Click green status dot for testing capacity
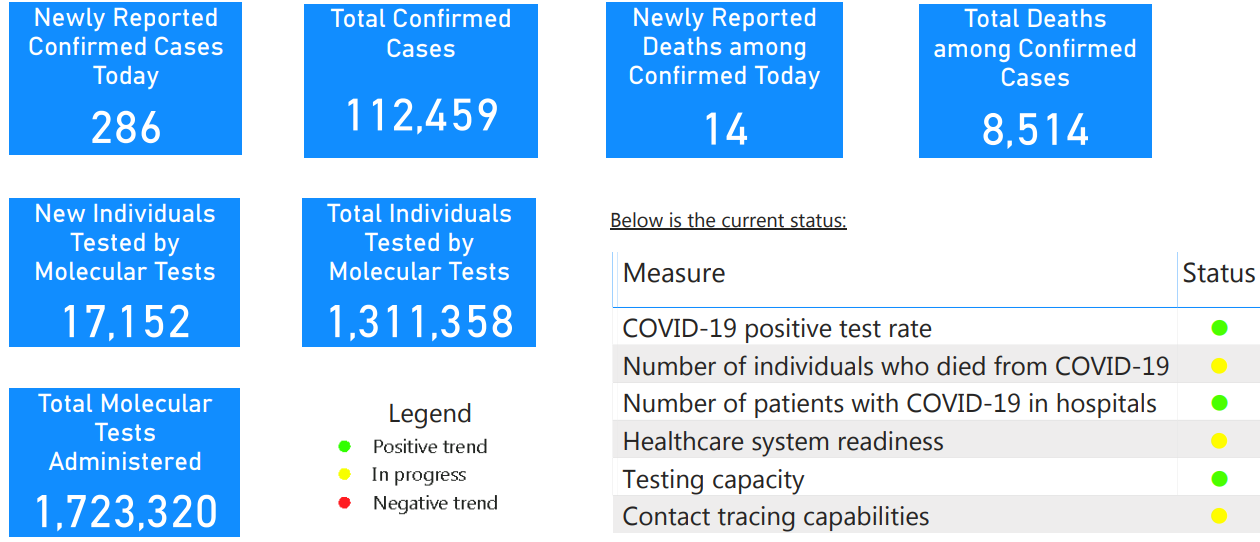This screenshot has width=1260, height=542. coord(1219,479)
